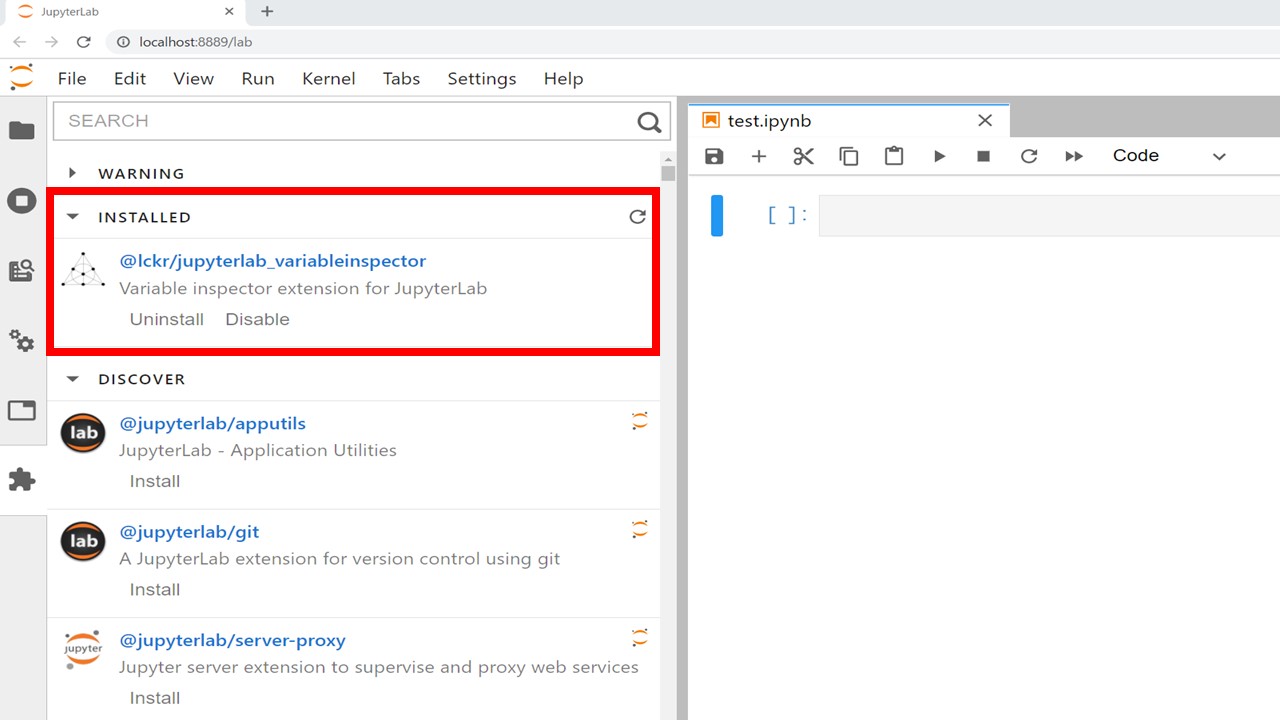1280x720 pixels.
Task: Reload the browser page
Action: [x=84, y=42]
